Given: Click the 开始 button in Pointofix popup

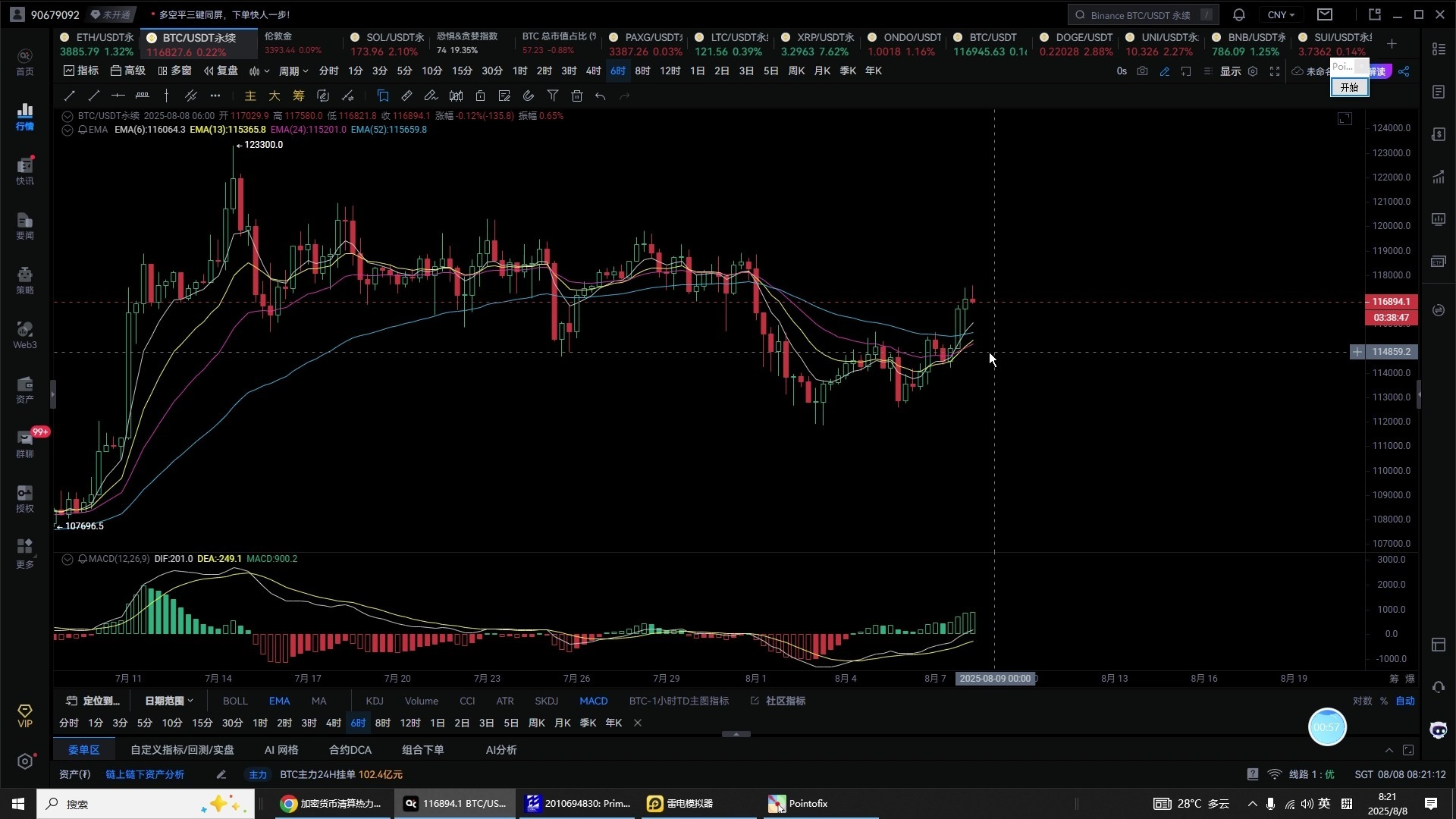Looking at the screenshot, I should coord(1349,87).
